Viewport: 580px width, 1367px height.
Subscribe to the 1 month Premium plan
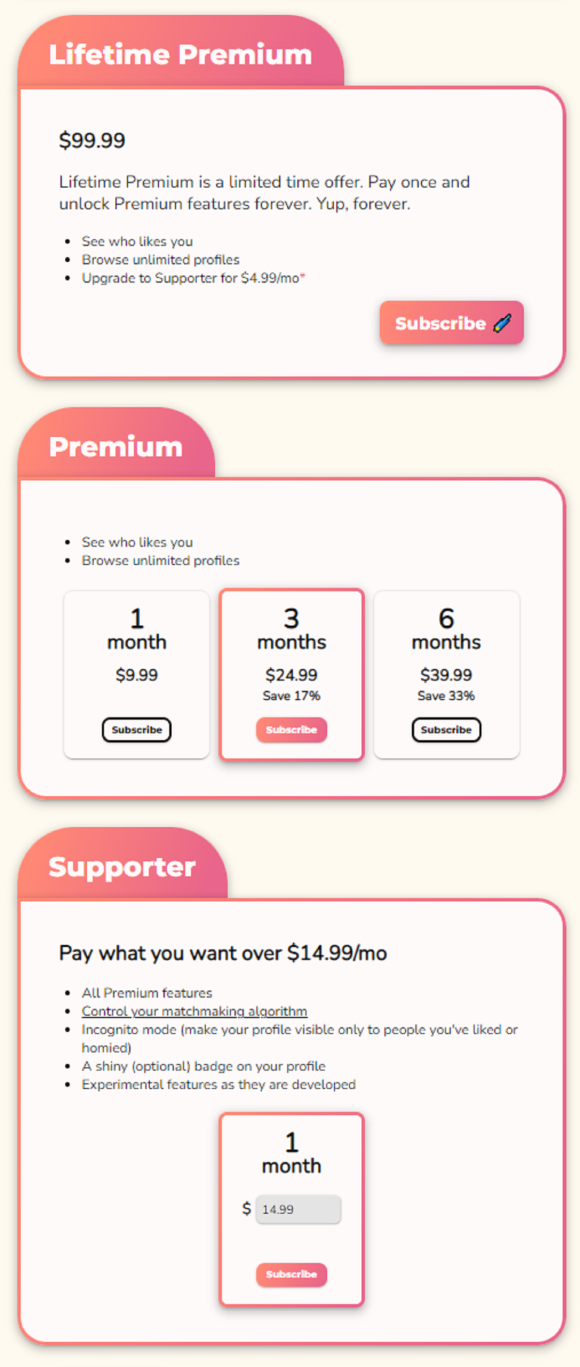click(x=136, y=729)
